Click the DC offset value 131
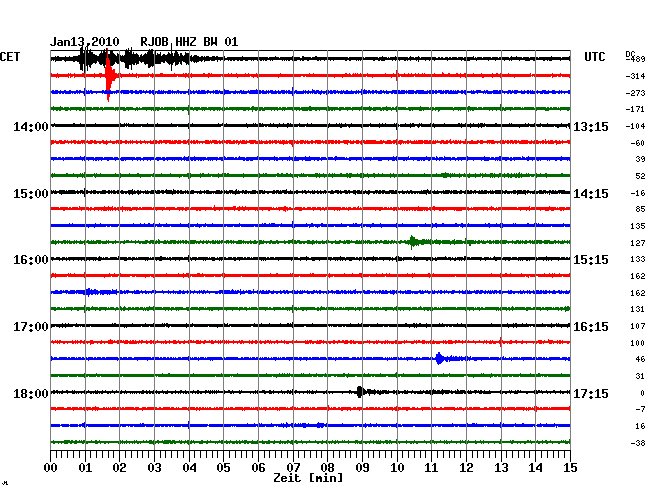650x494 pixels. click(638, 309)
